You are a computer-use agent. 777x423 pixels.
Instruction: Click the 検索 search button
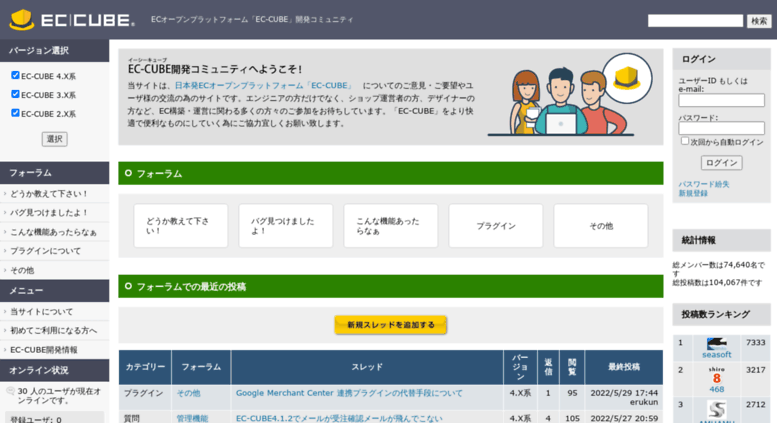pyautogui.click(x=759, y=21)
